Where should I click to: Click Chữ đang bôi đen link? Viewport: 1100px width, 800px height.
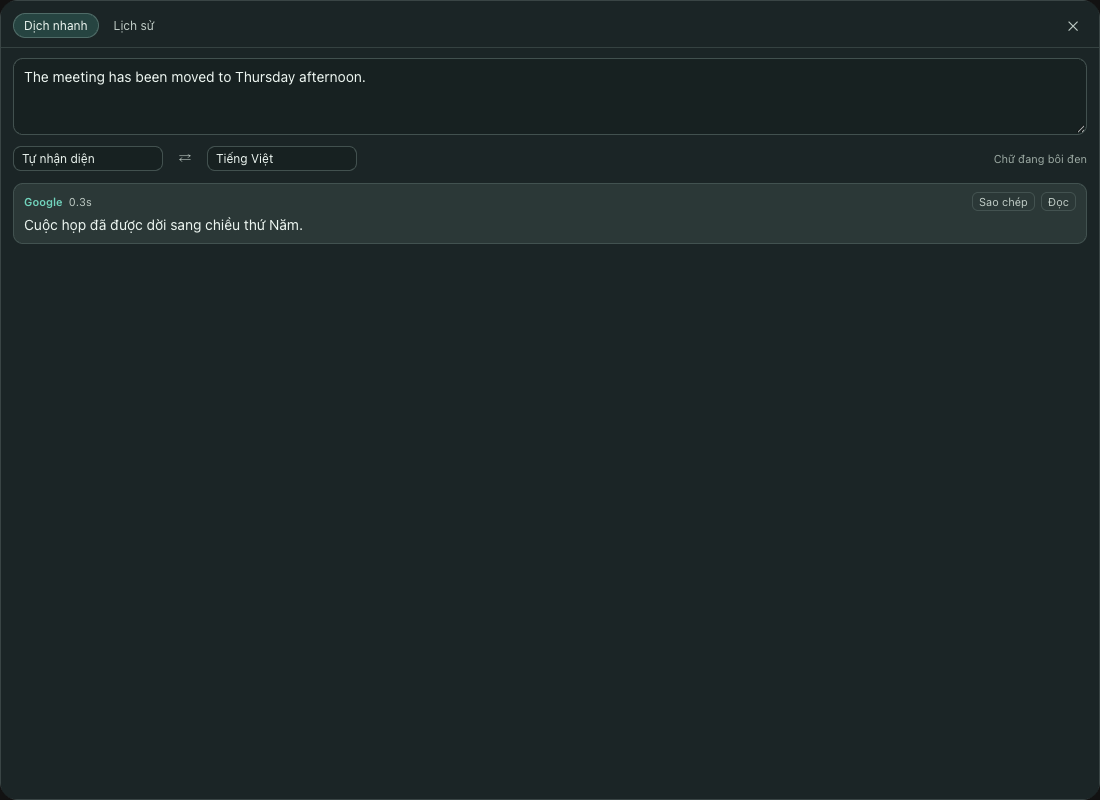pyautogui.click(x=1040, y=159)
